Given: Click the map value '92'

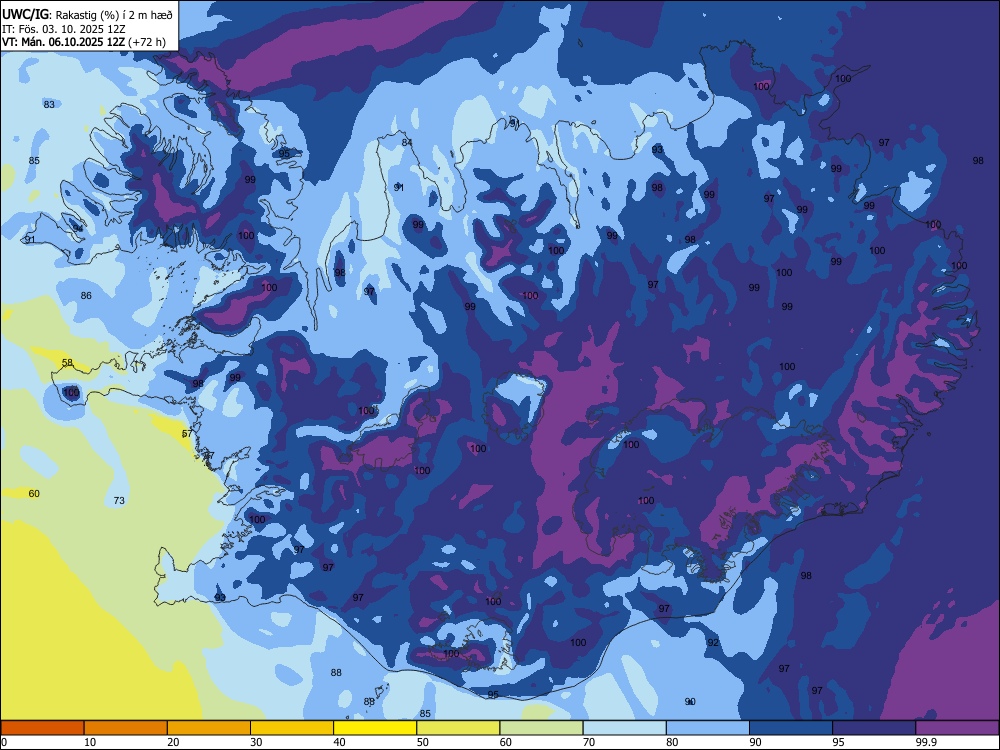Looking at the screenshot, I should click(x=713, y=642).
